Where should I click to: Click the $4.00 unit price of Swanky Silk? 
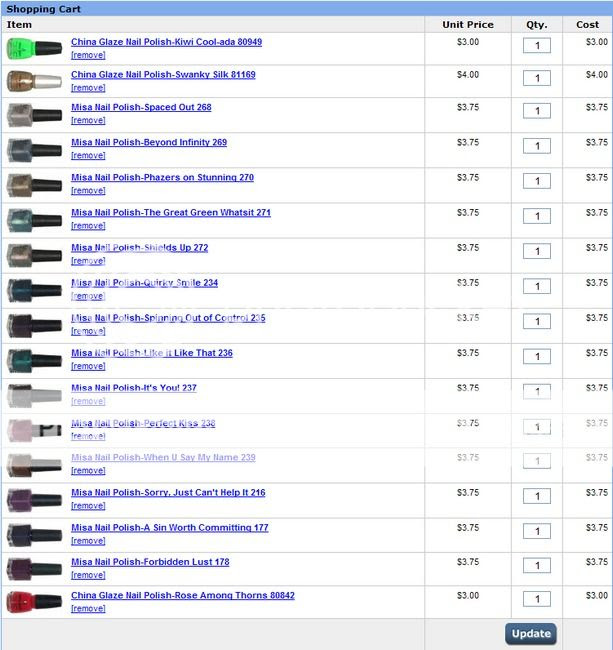click(x=468, y=75)
